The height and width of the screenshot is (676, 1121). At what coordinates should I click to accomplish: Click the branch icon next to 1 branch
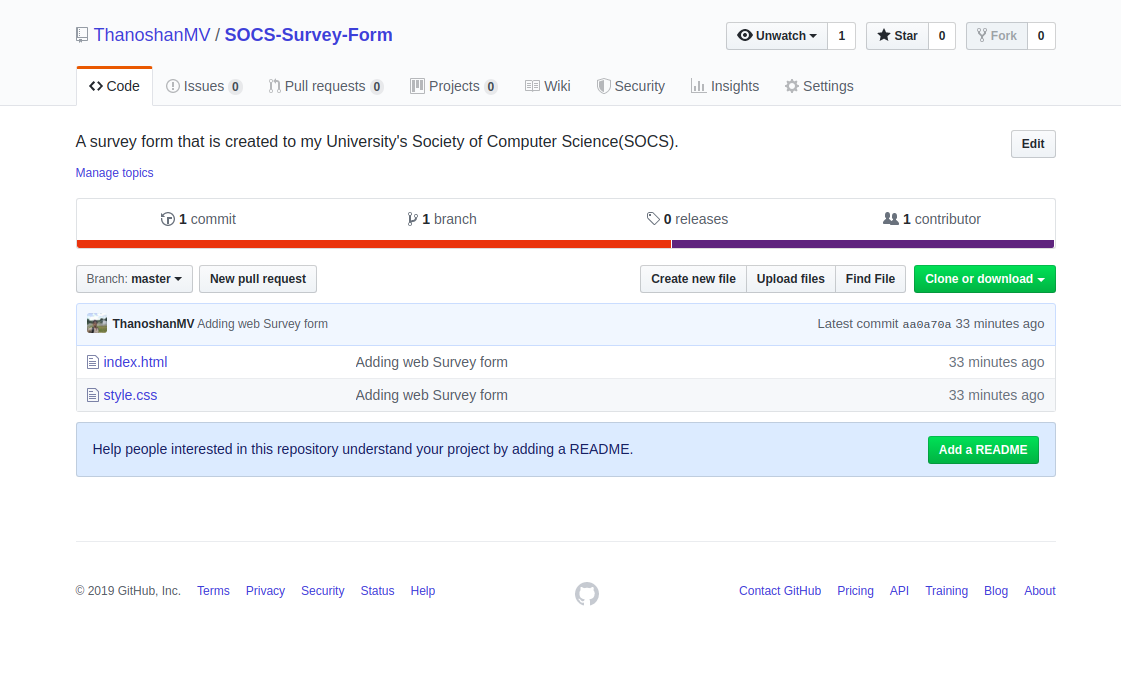412,219
